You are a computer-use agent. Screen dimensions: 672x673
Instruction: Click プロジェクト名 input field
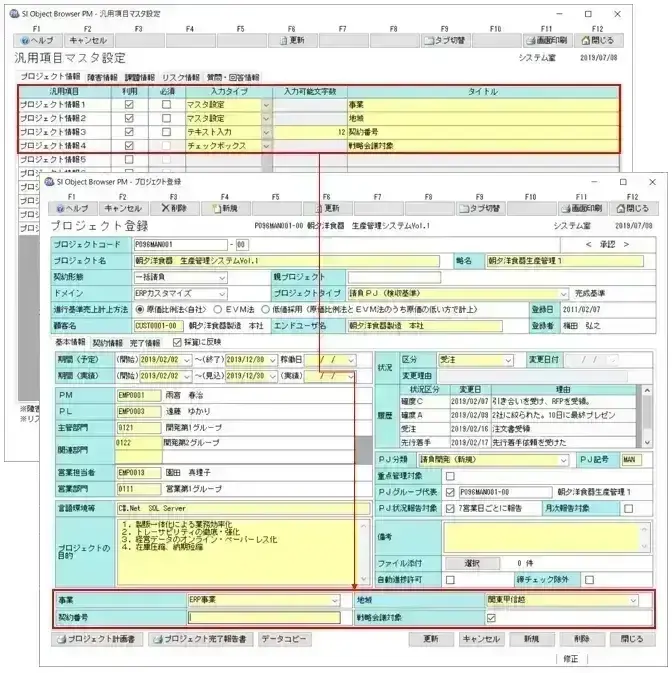pyautogui.click(x=287, y=261)
